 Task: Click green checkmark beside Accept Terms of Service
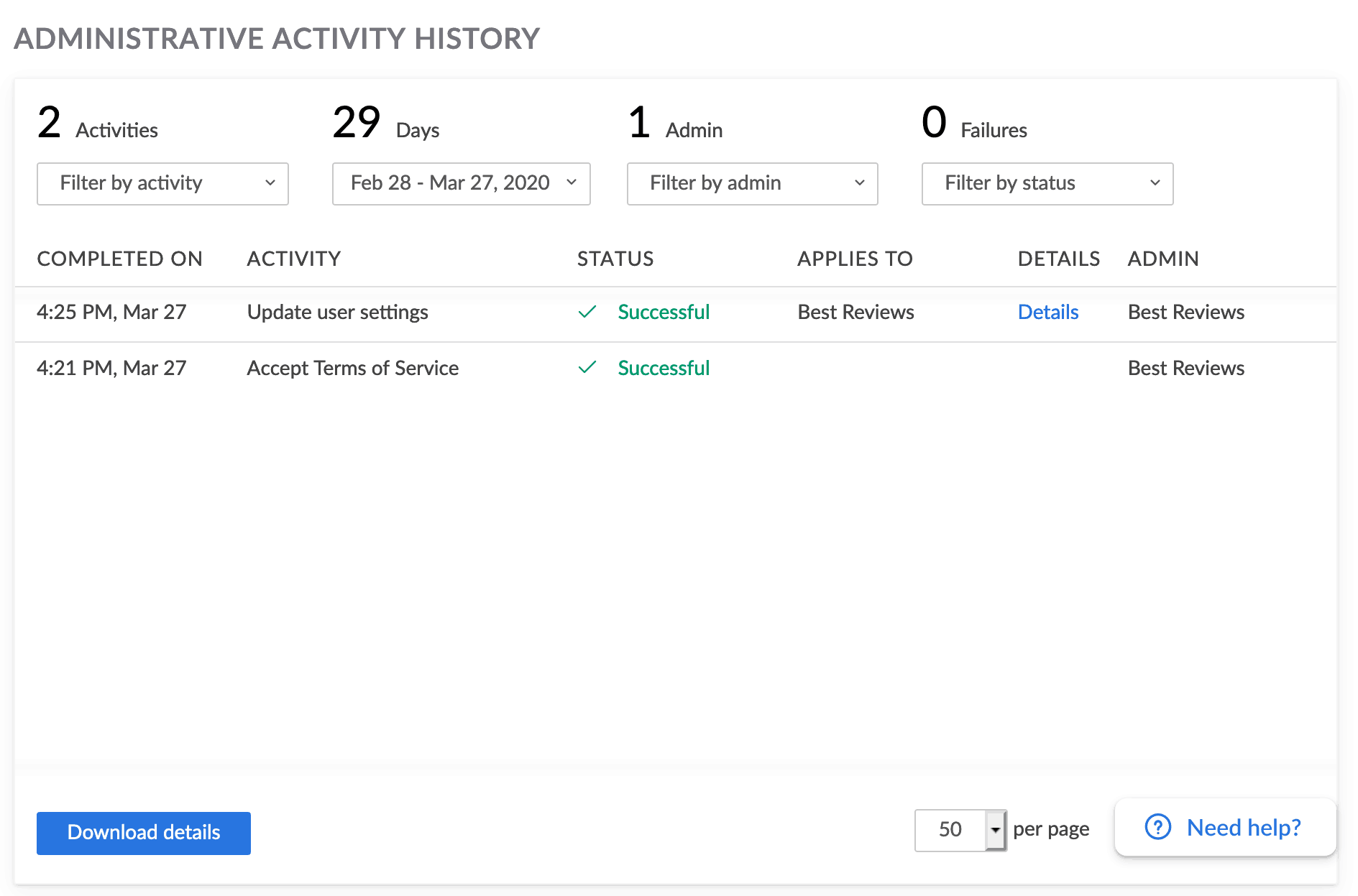point(587,368)
